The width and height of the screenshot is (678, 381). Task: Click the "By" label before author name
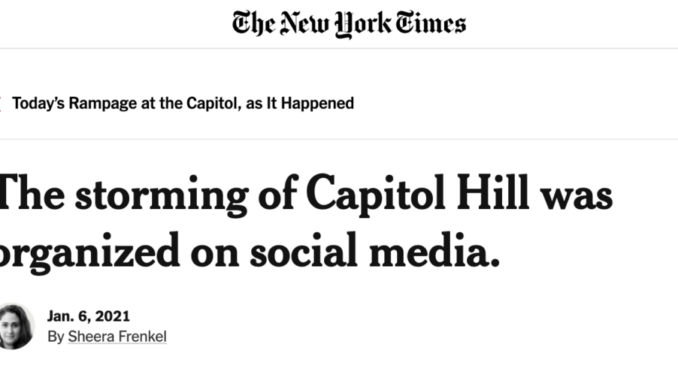coord(56,336)
